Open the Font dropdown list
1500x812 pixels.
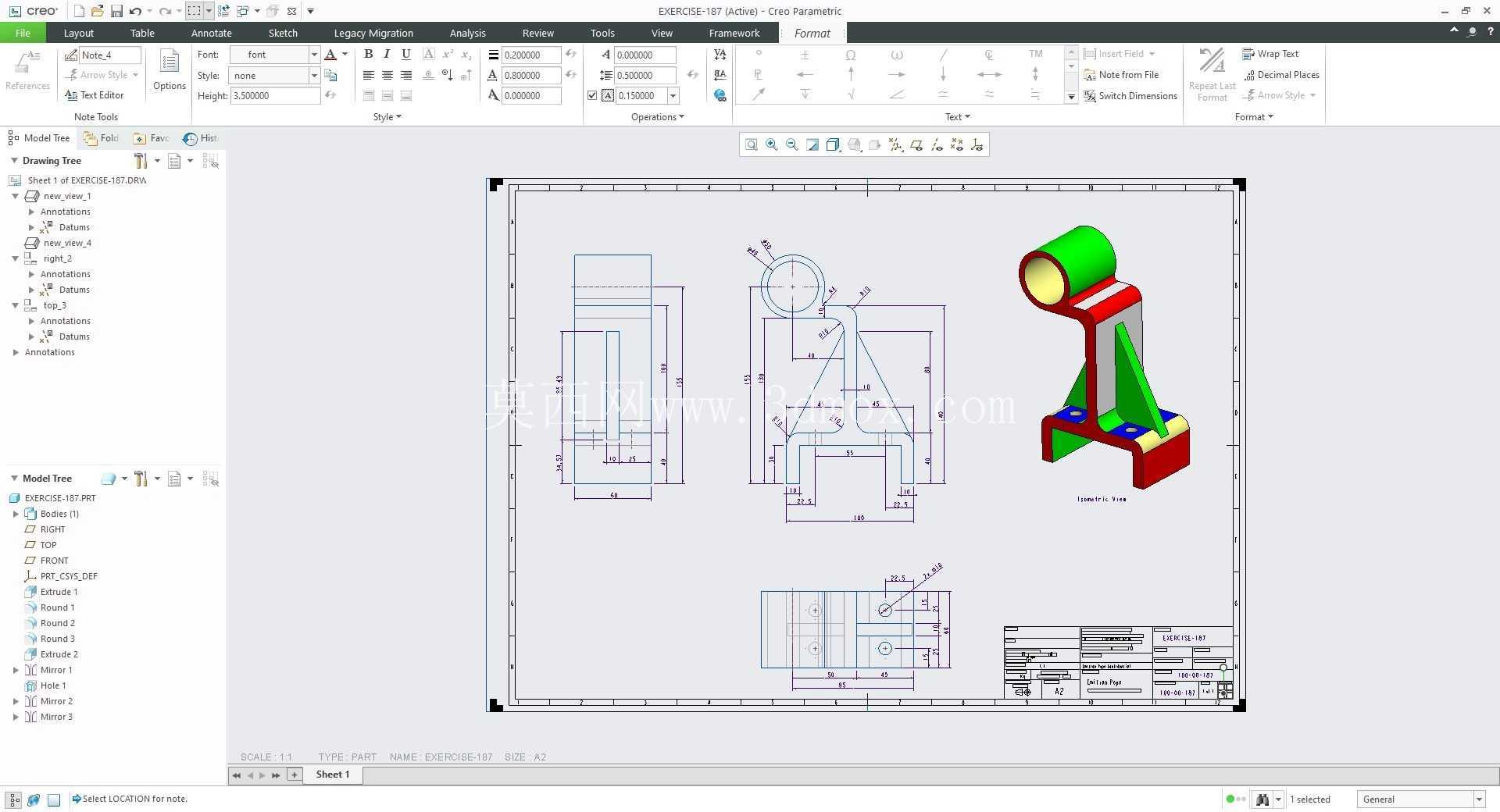(x=314, y=54)
